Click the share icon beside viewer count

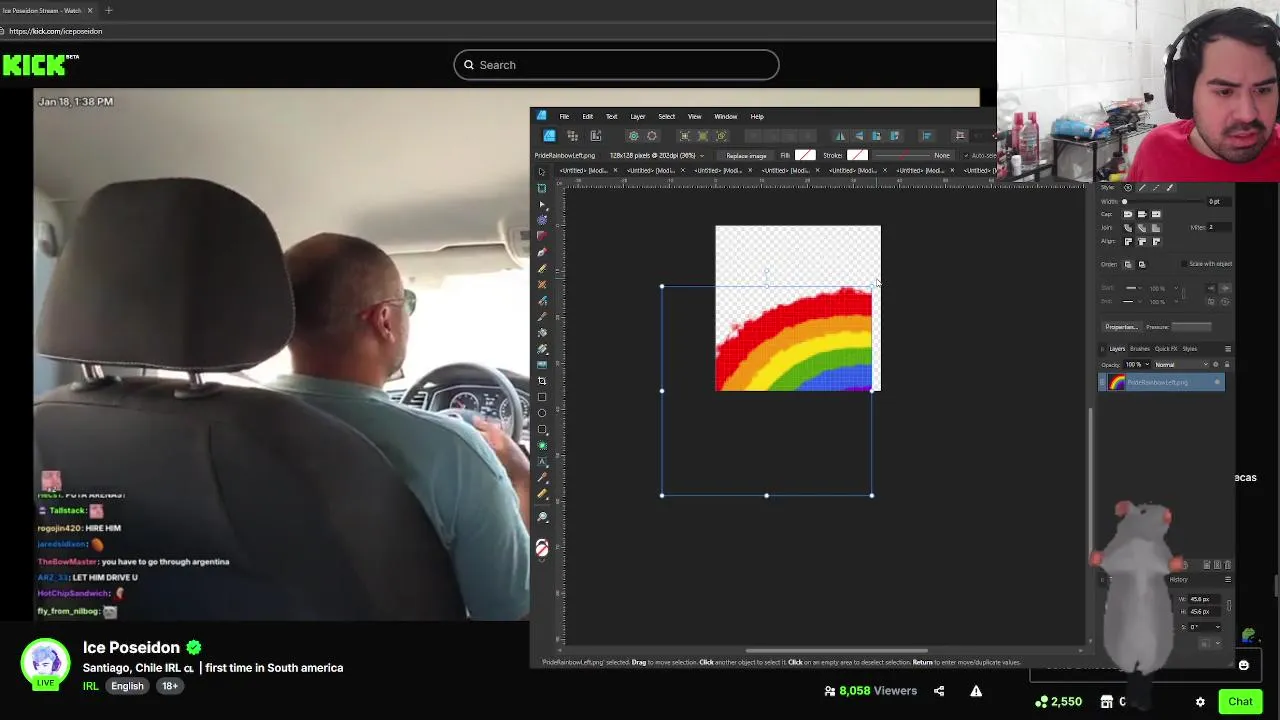939,690
